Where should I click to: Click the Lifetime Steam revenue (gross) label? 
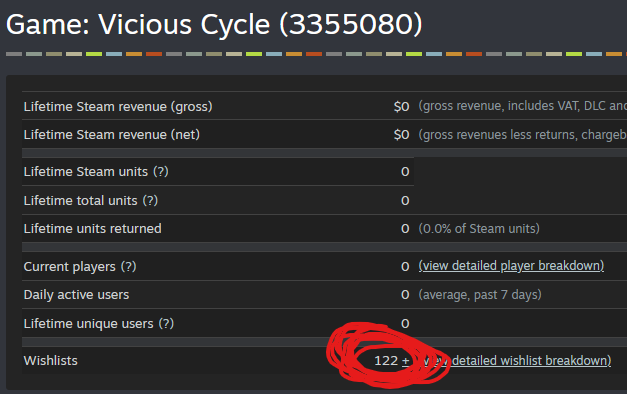[118, 107]
